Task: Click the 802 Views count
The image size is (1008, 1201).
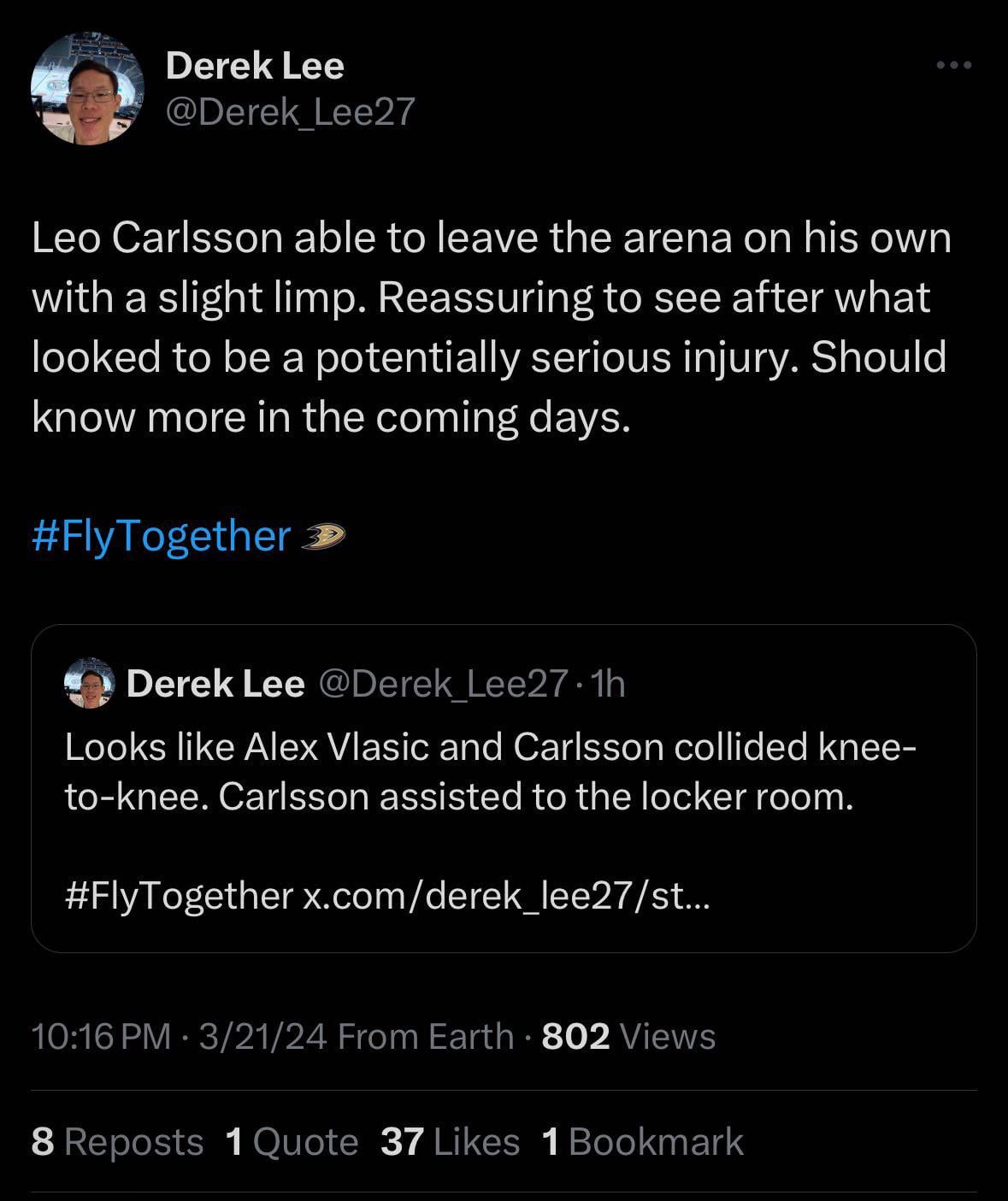Action: (x=628, y=1036)
